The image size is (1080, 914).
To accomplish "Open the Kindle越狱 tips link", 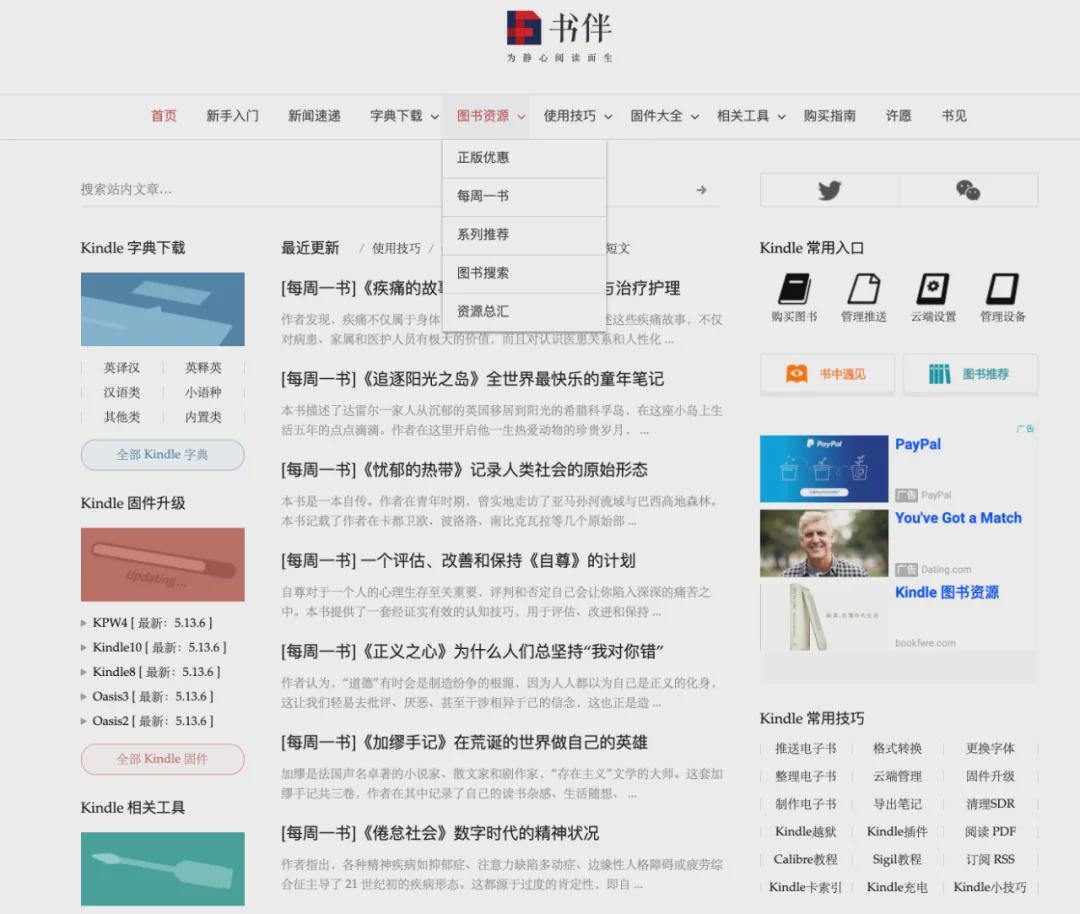I will click(x=805, y=832).
